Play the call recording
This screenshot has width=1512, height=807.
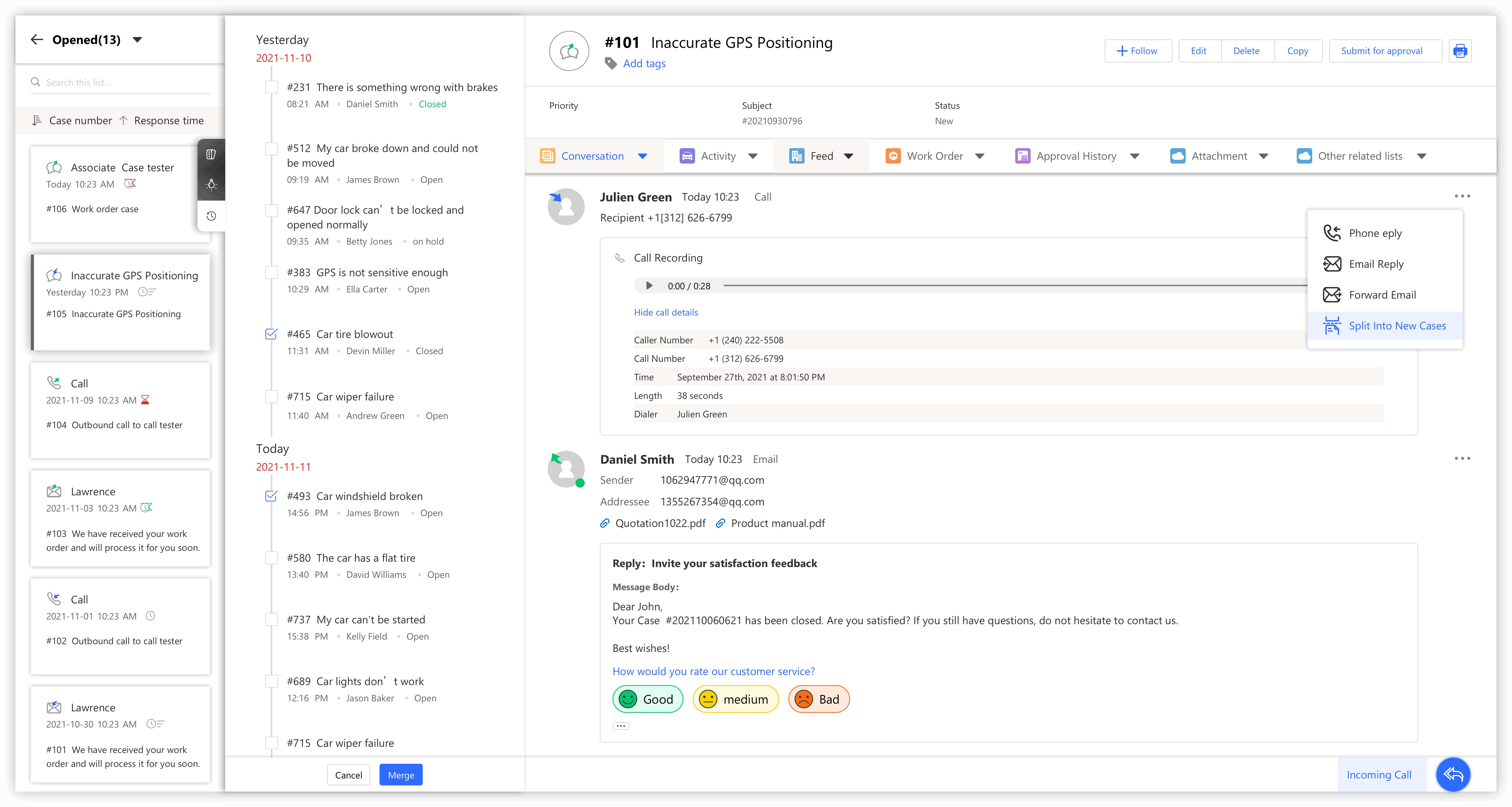(x=649, y=286)
